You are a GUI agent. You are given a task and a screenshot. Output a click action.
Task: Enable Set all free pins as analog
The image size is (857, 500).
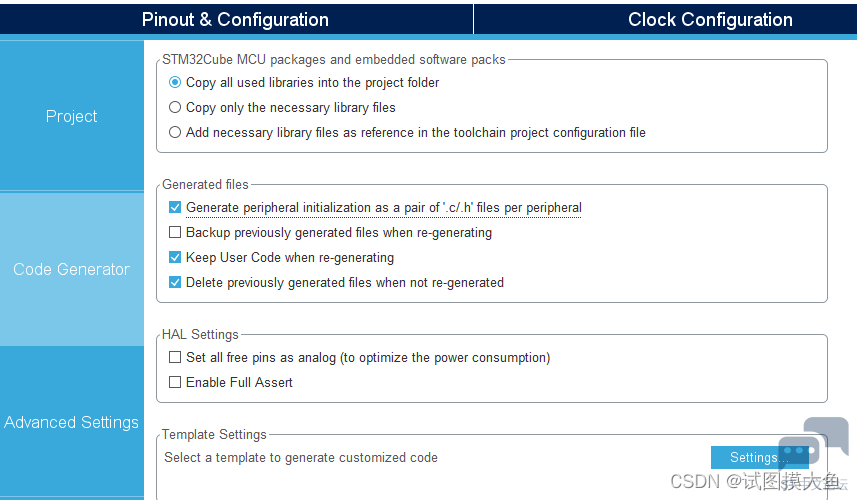(175, 357)
